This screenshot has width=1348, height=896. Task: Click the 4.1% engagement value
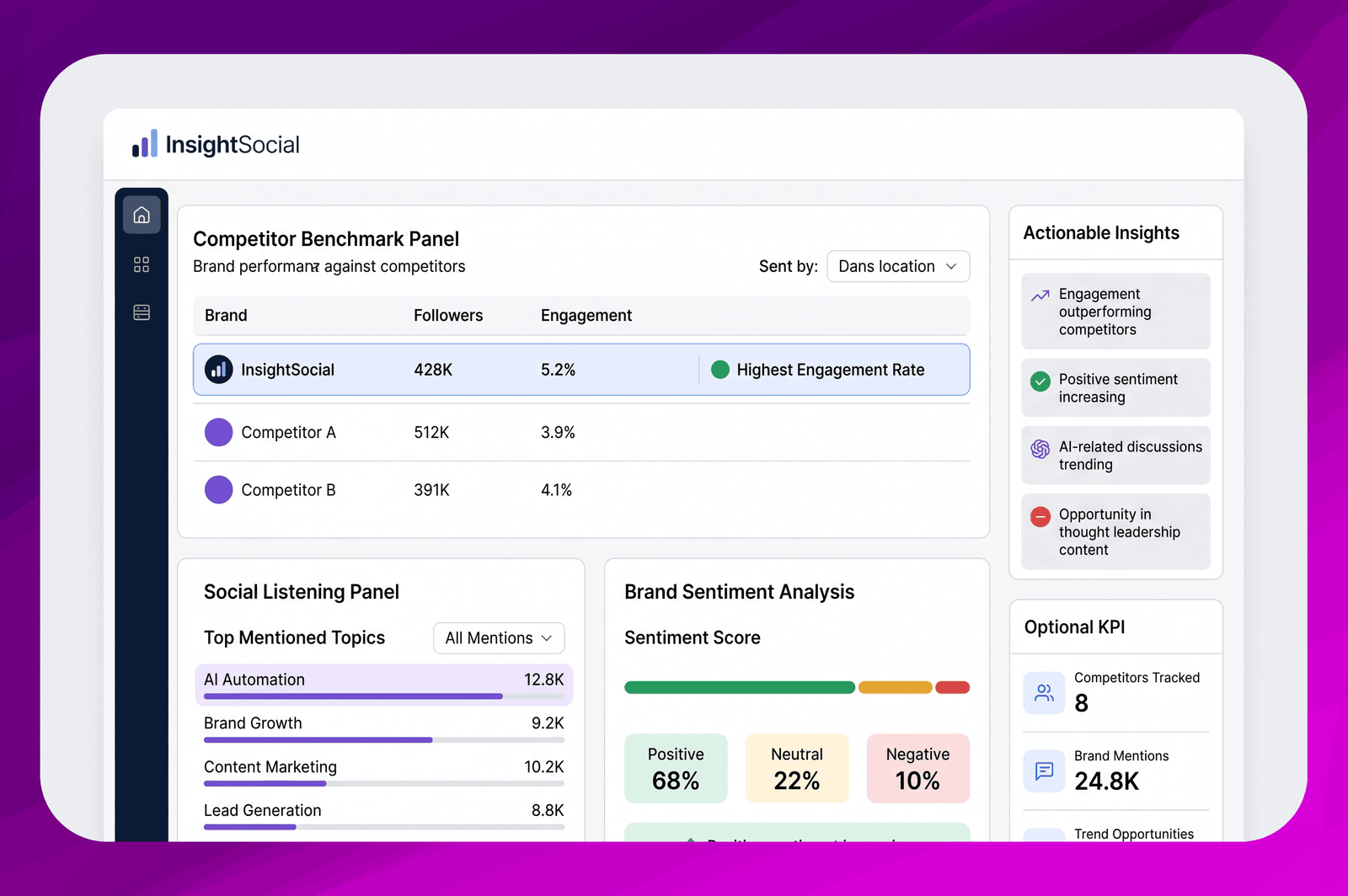(x=556, y=489)
